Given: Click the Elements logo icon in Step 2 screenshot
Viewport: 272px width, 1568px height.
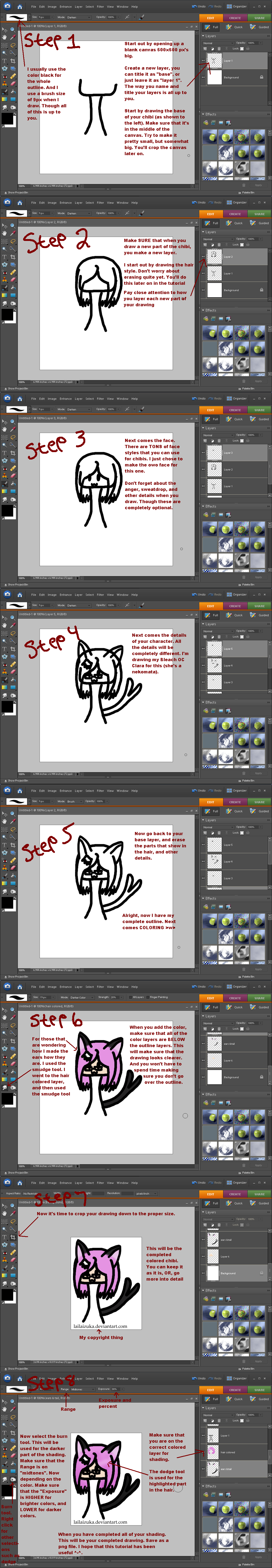Looking at the screenshot, I should pos(7,203).
